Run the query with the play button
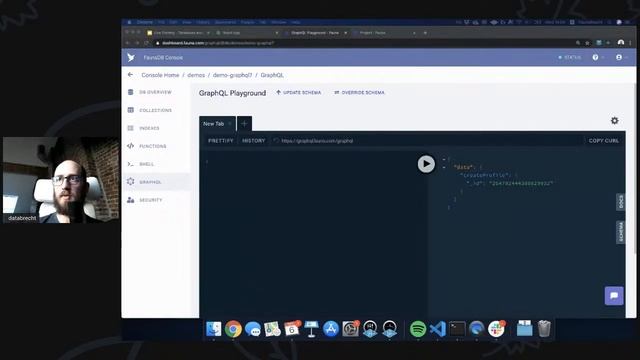 pyautogui.click(x=426, y=164)
